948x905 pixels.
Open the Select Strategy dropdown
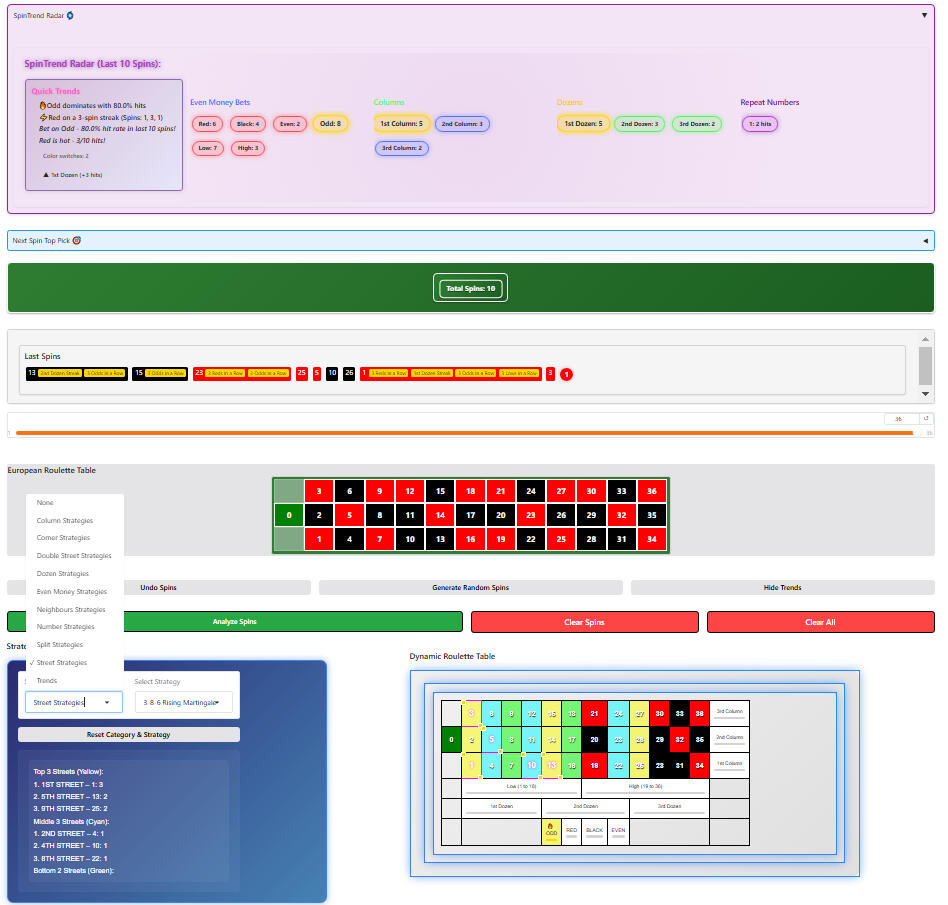[x=183, y=702]
